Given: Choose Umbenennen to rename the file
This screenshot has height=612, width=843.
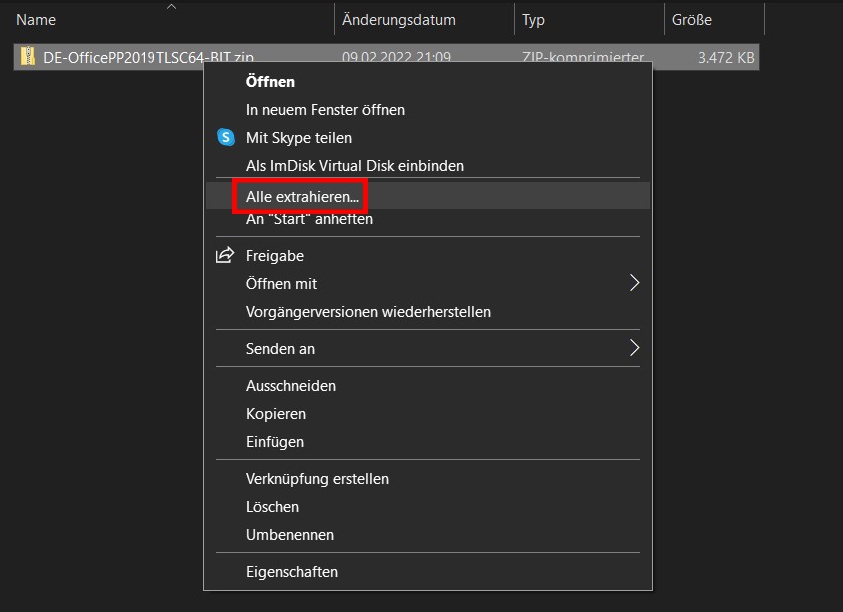Looking at the screenshot, I should (290, 534).
